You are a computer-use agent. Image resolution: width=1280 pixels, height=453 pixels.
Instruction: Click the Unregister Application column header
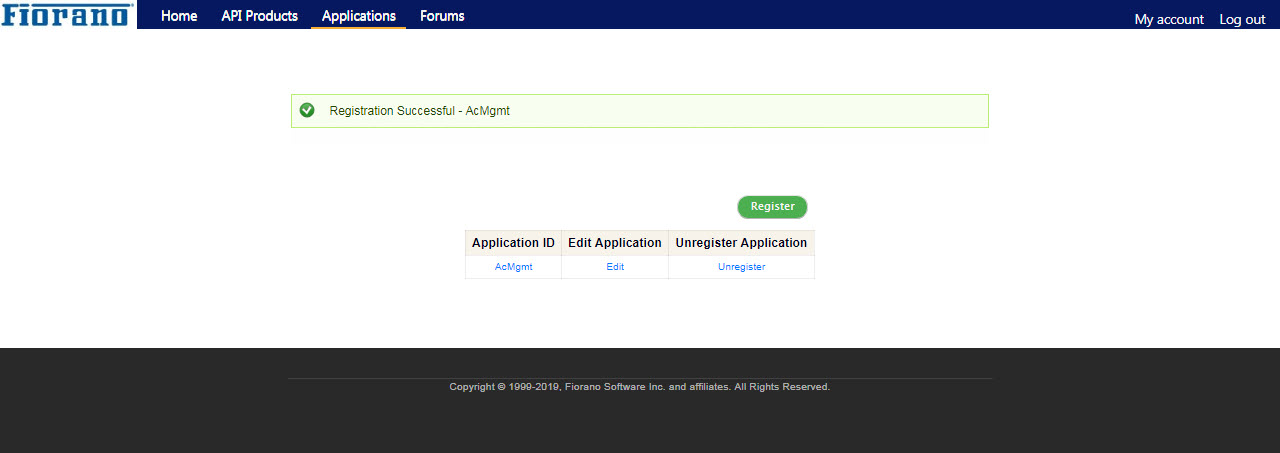[741, 243]
